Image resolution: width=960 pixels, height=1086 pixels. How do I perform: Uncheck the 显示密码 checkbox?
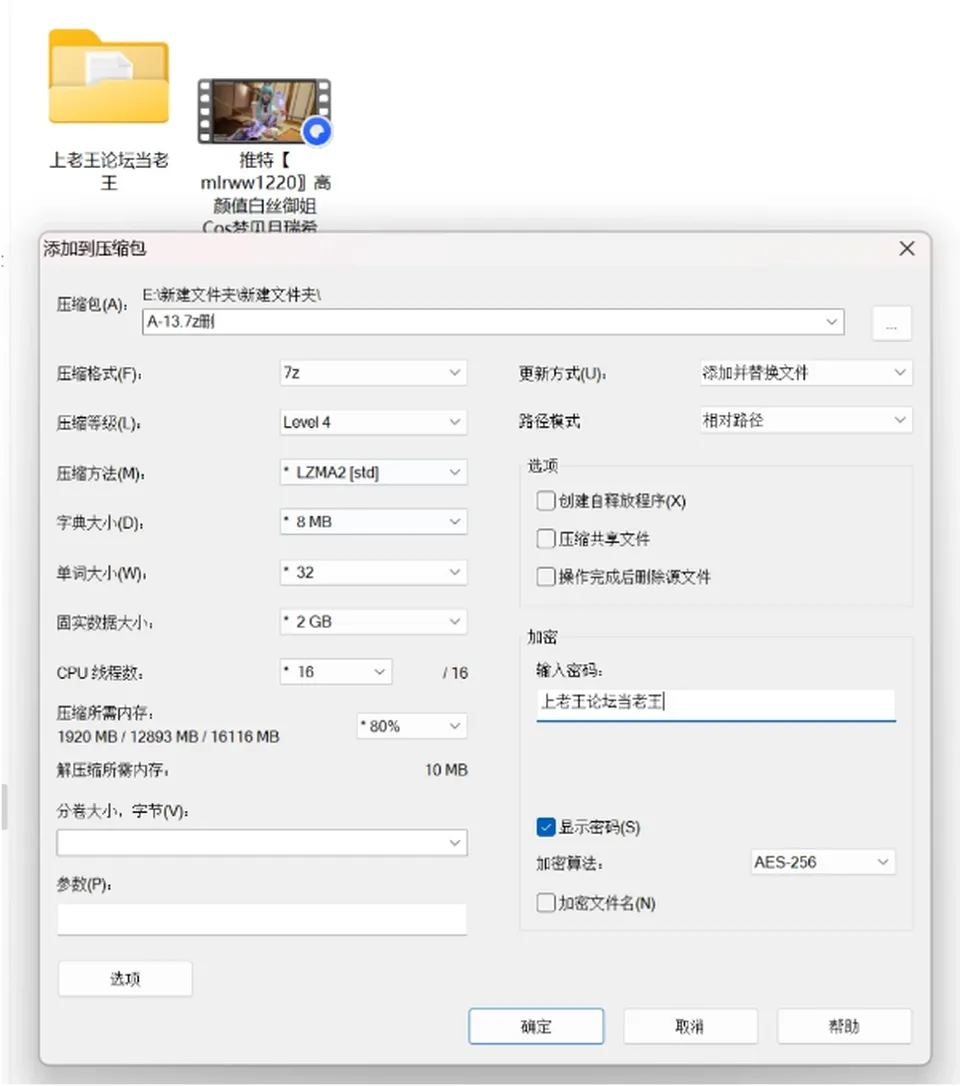coord(546,827)
